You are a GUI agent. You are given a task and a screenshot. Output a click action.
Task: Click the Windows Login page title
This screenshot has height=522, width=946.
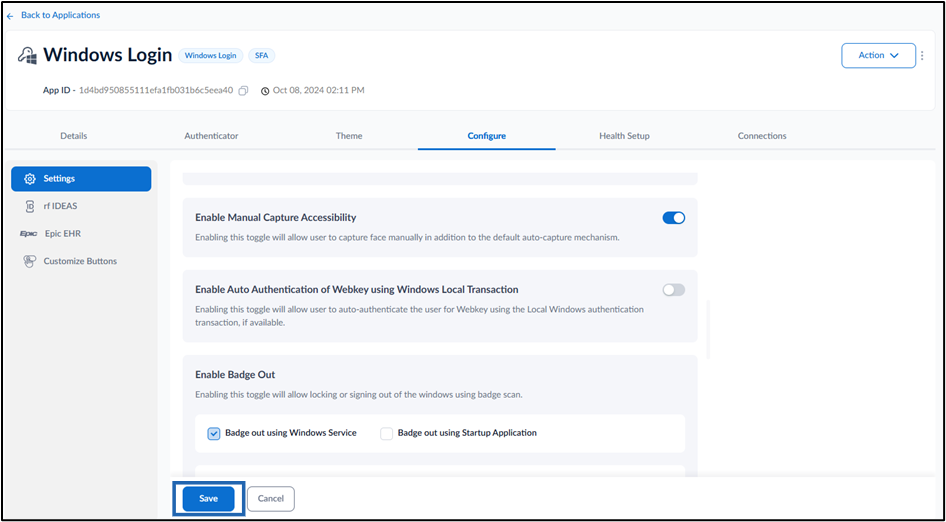pyautogui.click(x=108, y=56)
